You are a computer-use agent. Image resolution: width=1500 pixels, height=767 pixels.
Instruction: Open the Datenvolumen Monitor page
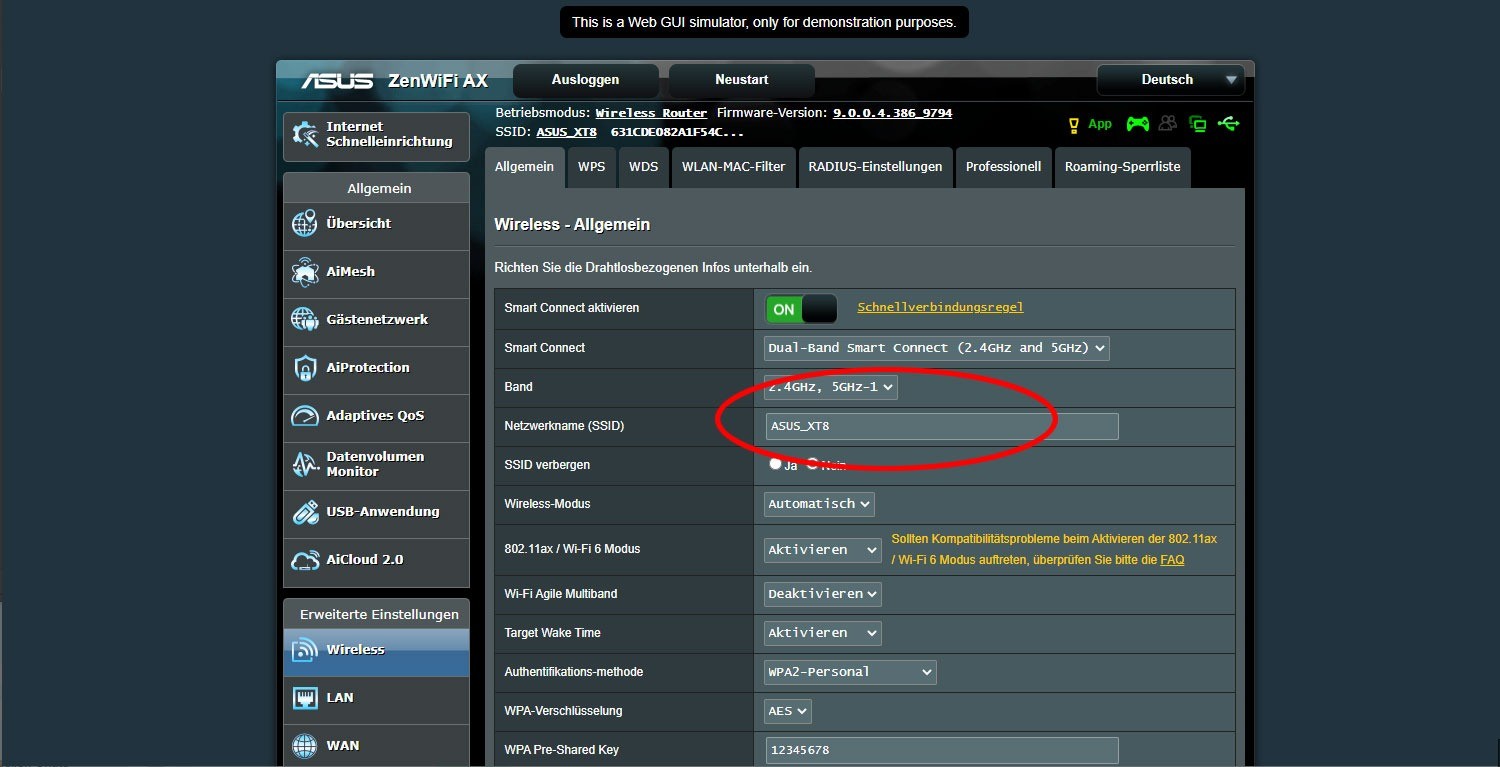(376, 464)
